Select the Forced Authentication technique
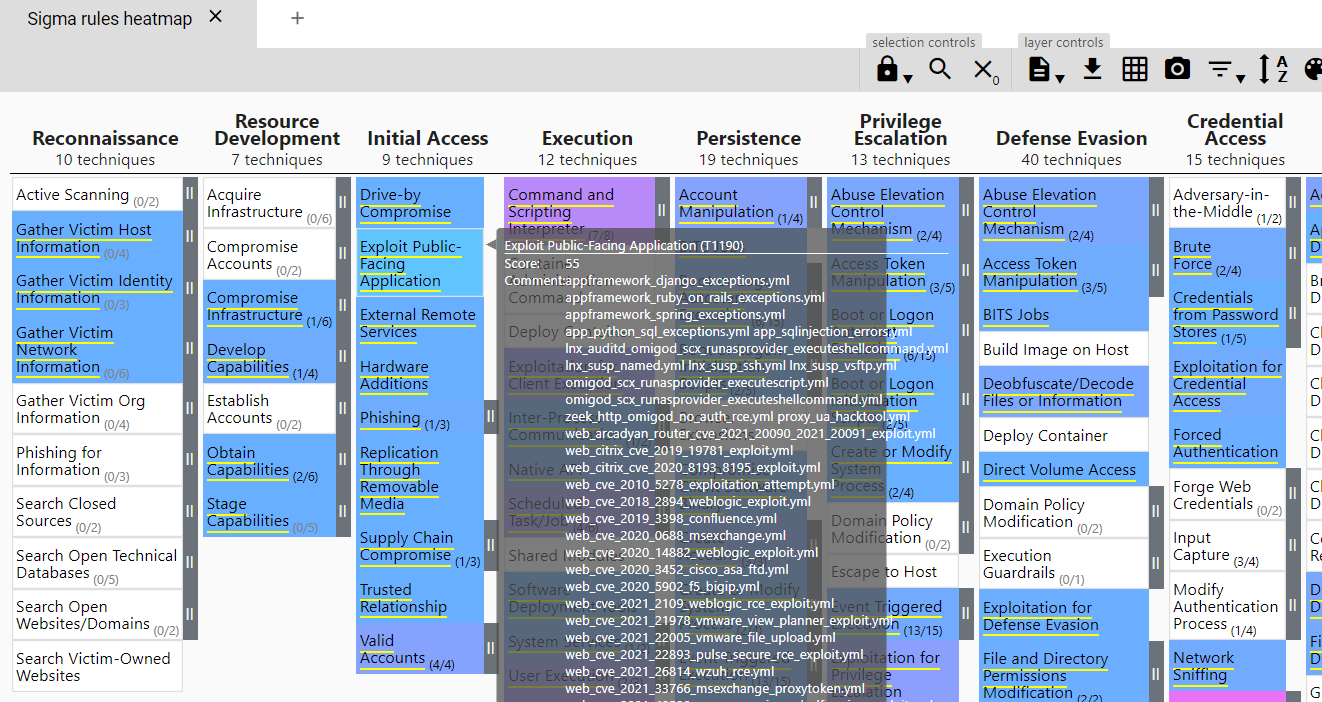The width and height of the screenshot is (1322, 702). pos(1228,443)
